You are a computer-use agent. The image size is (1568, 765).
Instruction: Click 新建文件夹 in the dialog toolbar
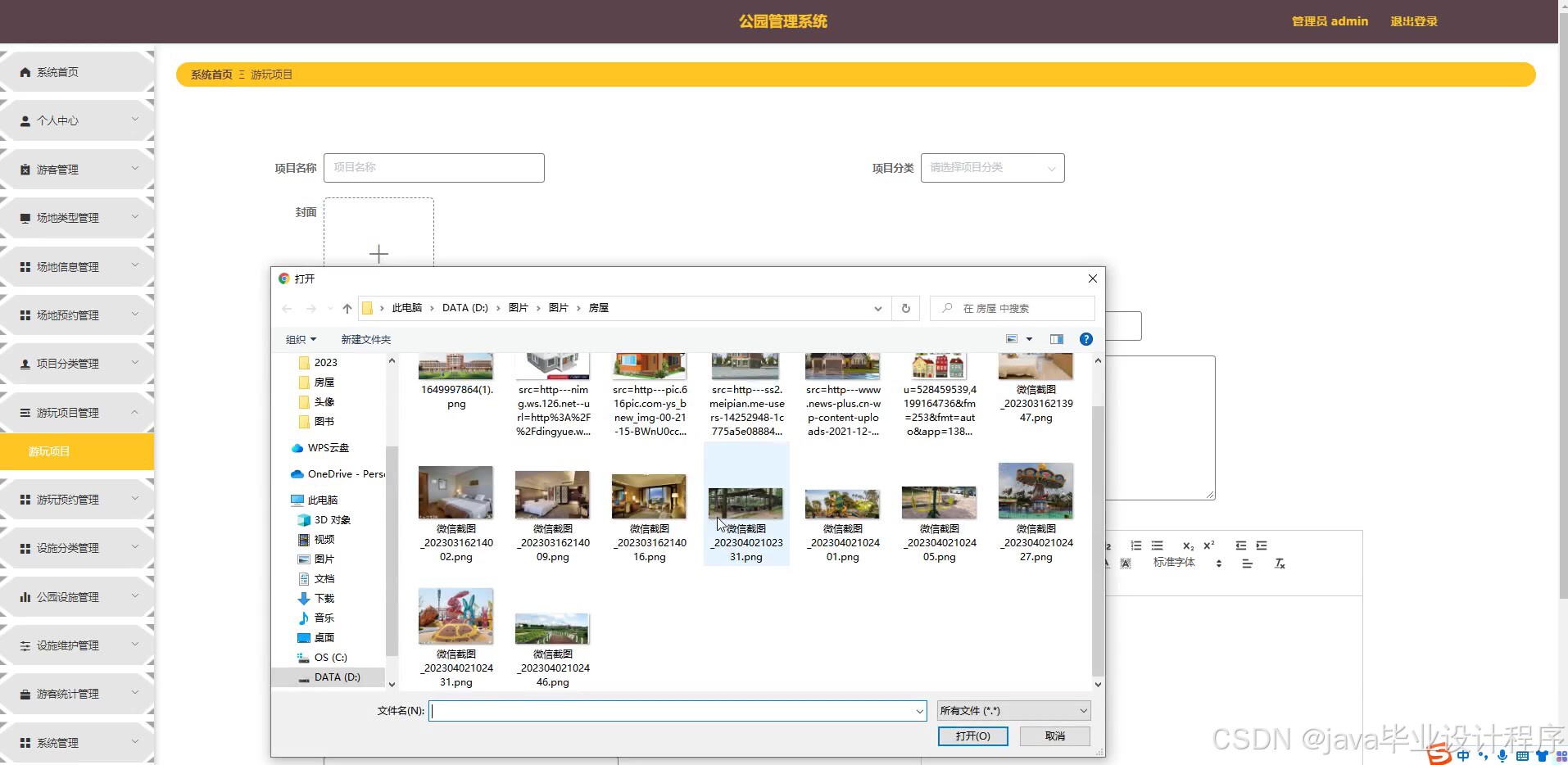tap(365, 339)
